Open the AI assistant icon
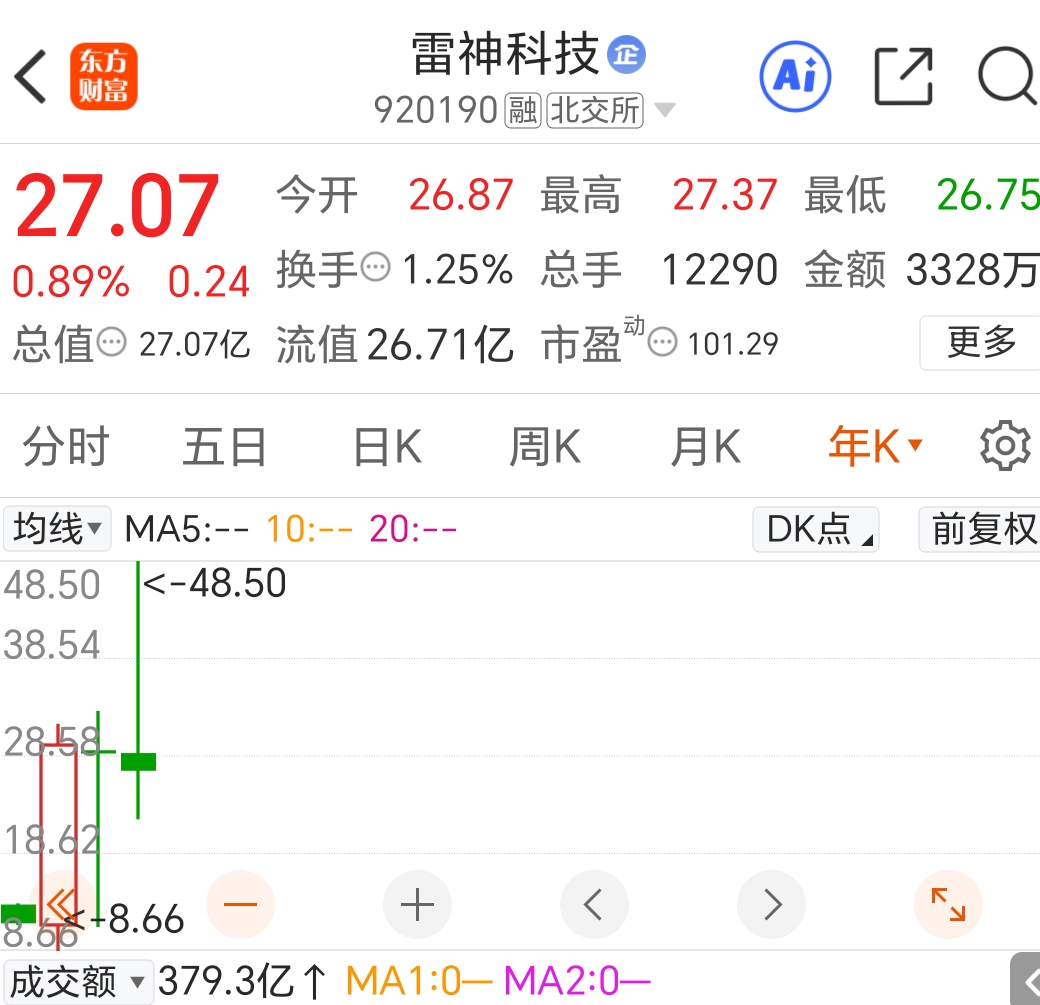1040x1005 pixels. (795, 76)
